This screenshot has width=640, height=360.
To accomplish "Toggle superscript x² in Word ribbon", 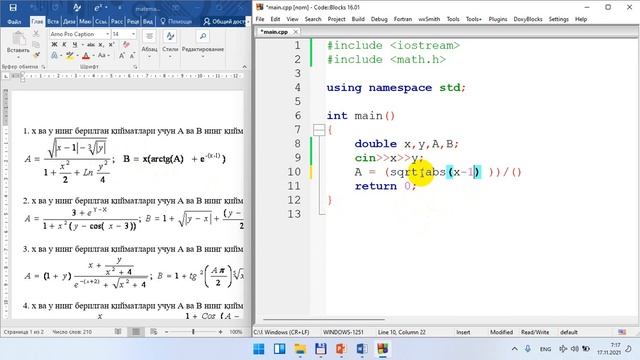I will point(111,44).
